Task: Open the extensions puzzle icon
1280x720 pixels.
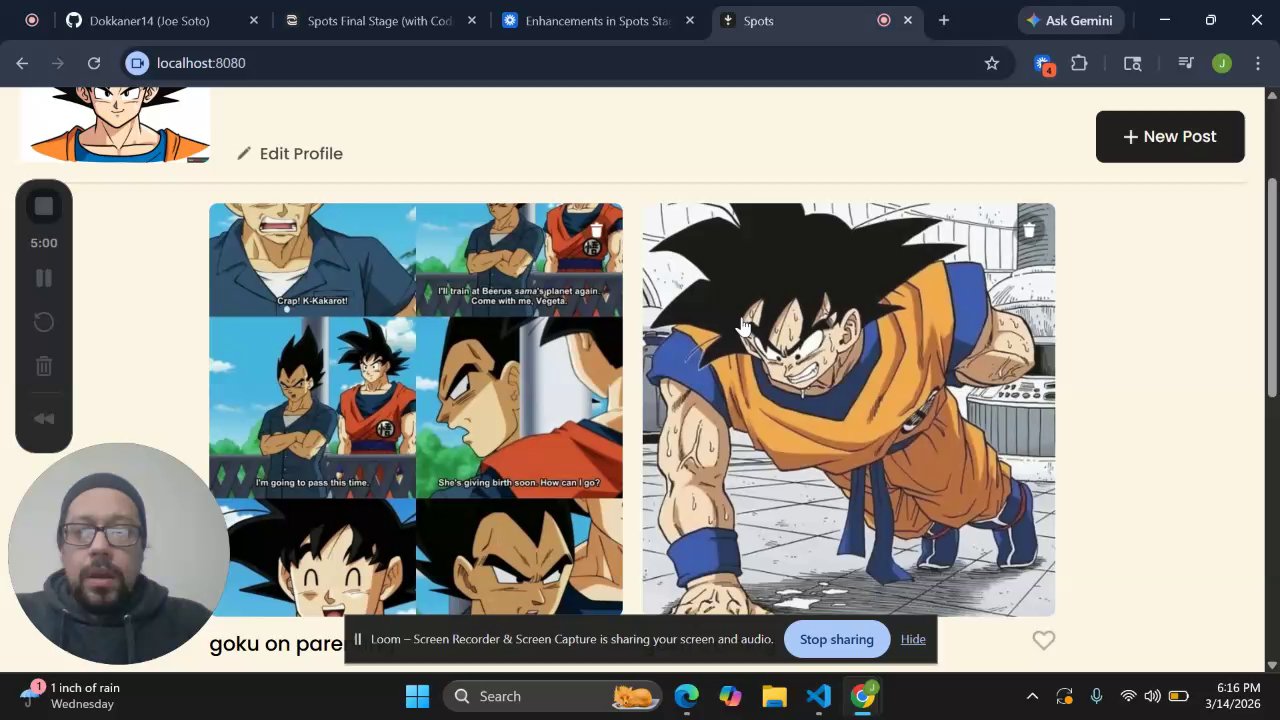Action: click(1079, 63)
